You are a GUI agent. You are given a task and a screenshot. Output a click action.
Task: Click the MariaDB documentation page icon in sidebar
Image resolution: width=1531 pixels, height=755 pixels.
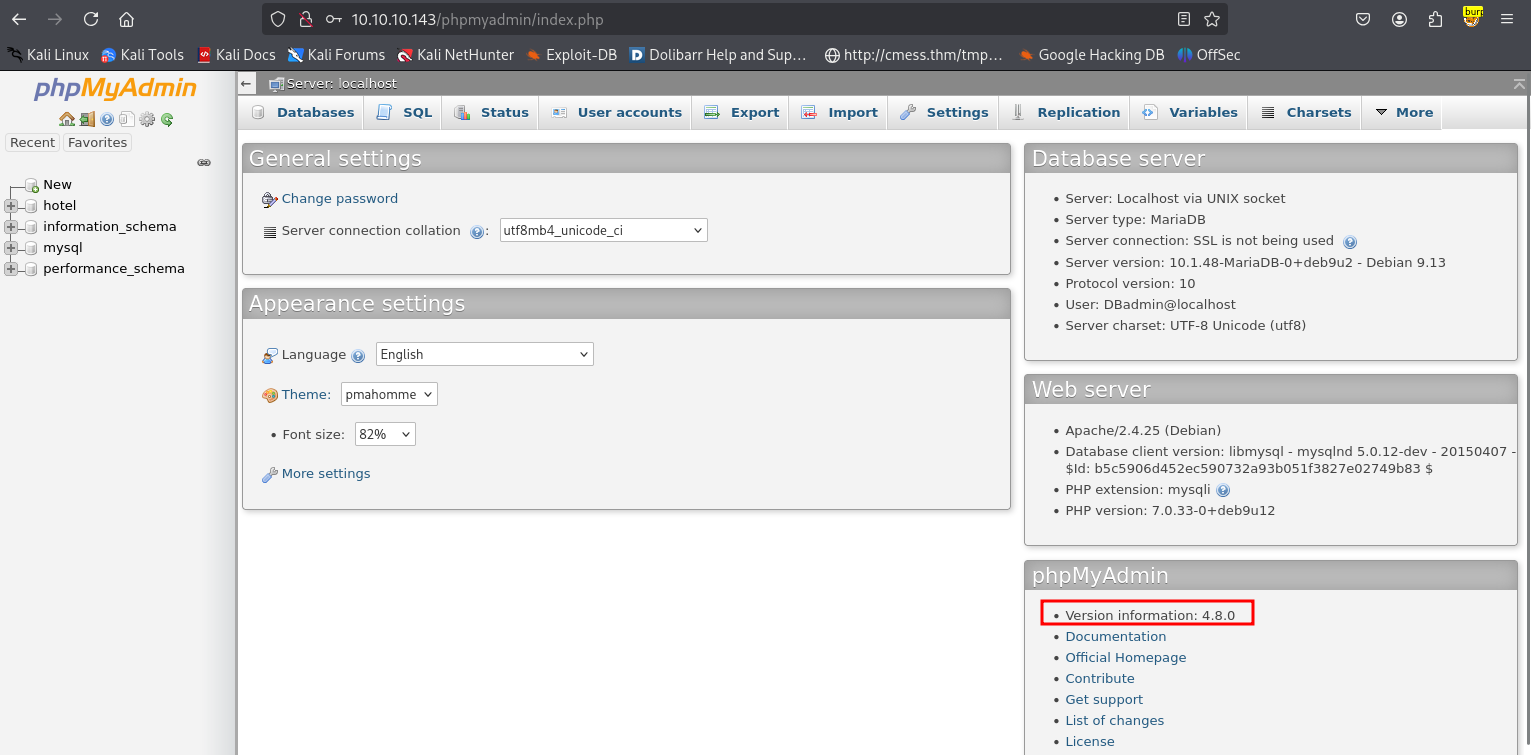click(126, 119)
